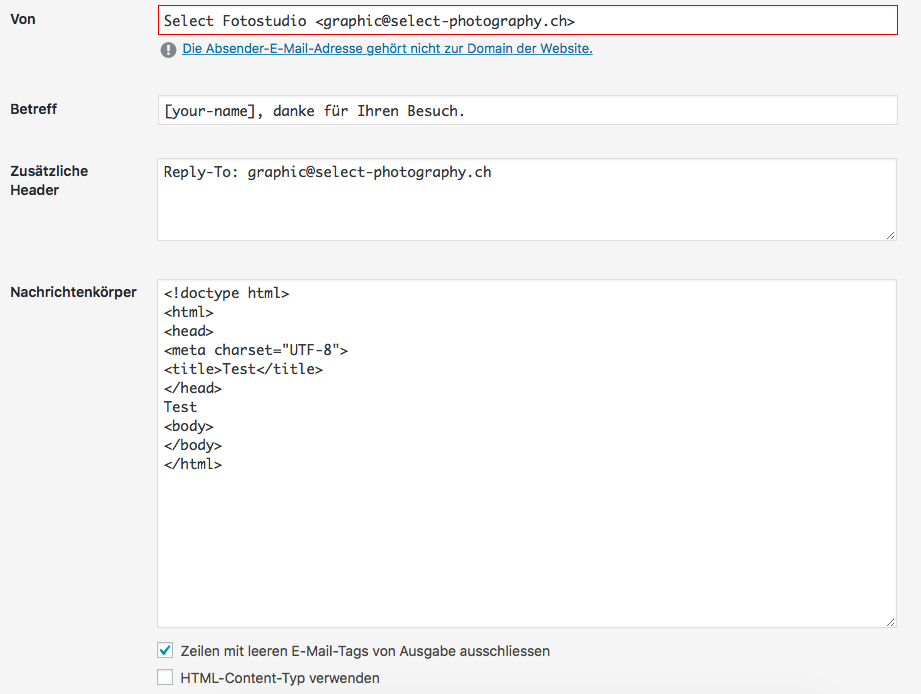Click the 'Zusätzliche Header' label
This screenshot has width=921, height=694.
pyautogui.click(x=49, y=180)
